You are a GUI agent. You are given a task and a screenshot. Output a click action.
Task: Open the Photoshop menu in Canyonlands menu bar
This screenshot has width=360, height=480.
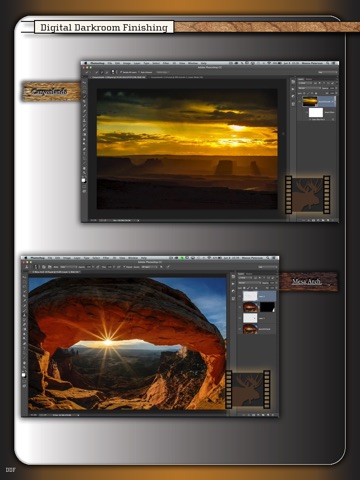[x=98, y=63]
